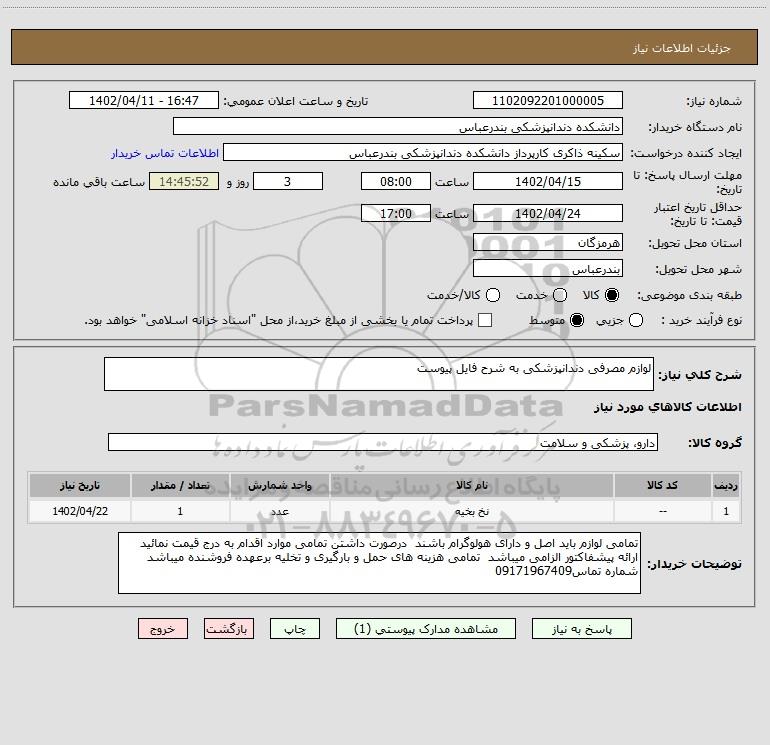
Task: Click the validity time field 17:00
Action: 396,214
